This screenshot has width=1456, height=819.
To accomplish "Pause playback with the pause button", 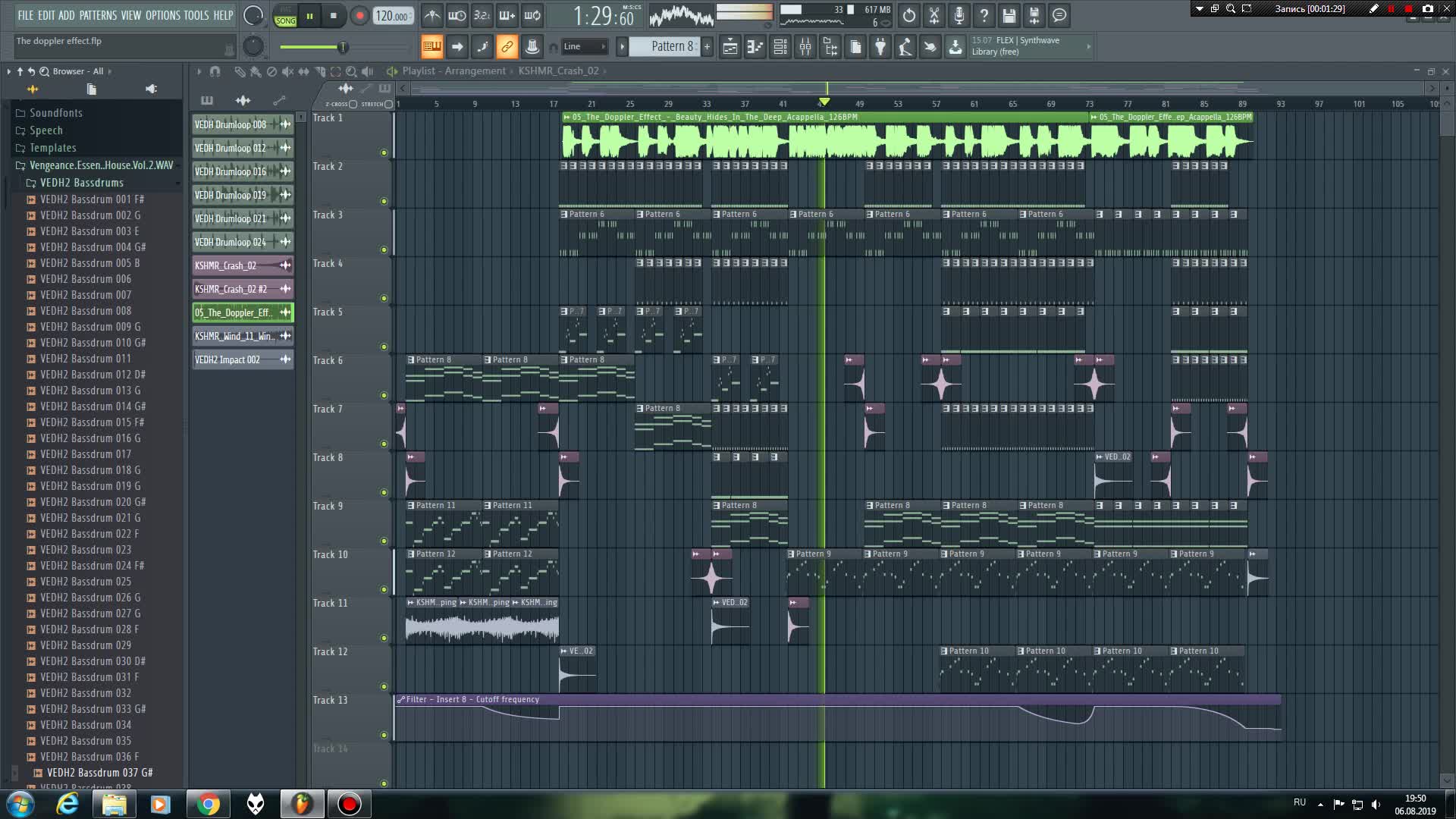I will pyautogui.click(x=309, y=15).
